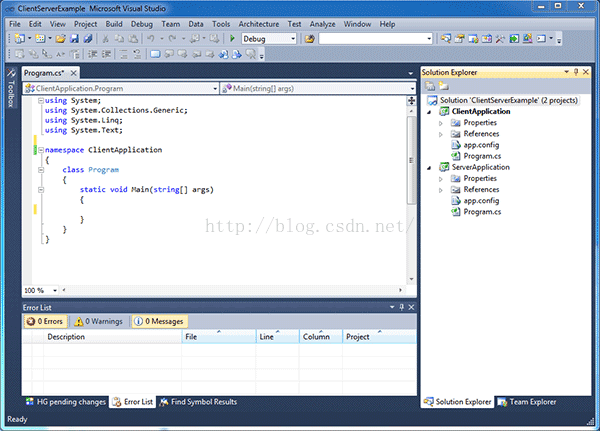
Task: Toggle the 0 Errors filter
Action: [45, 321]
